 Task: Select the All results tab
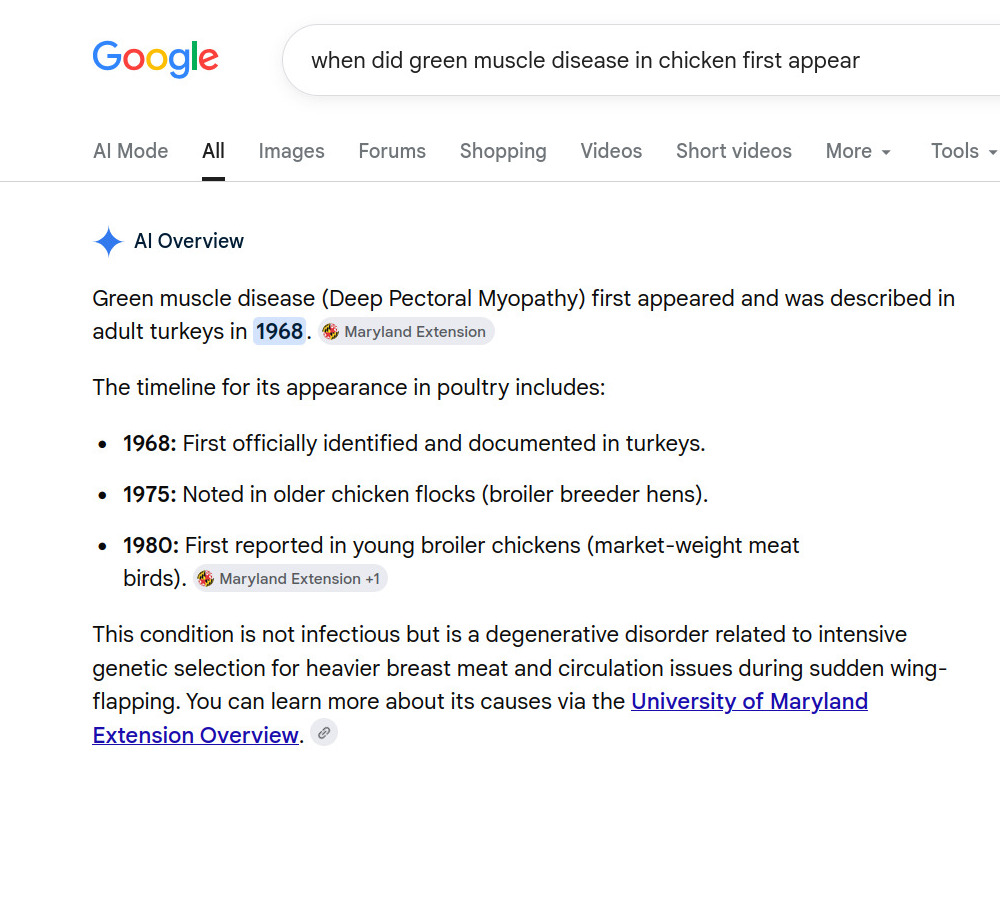point(213,151)
